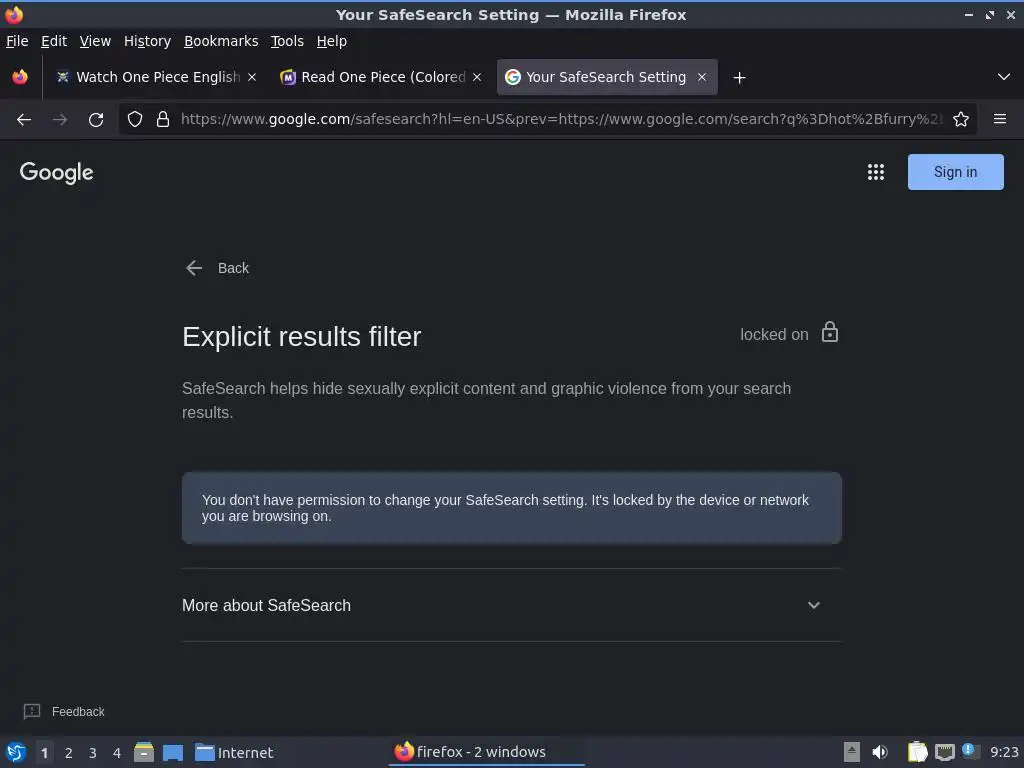The height and width of the screenshot is (768, 1024).
Task: Open the tracking protection shield icon
Action: click(135, 120)
